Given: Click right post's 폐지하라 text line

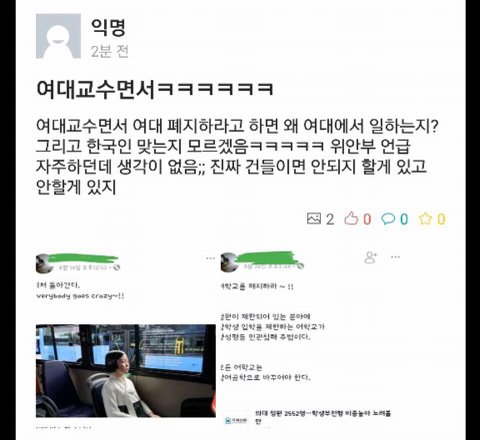Looking at the screenshot, I should tap(257, 286).
